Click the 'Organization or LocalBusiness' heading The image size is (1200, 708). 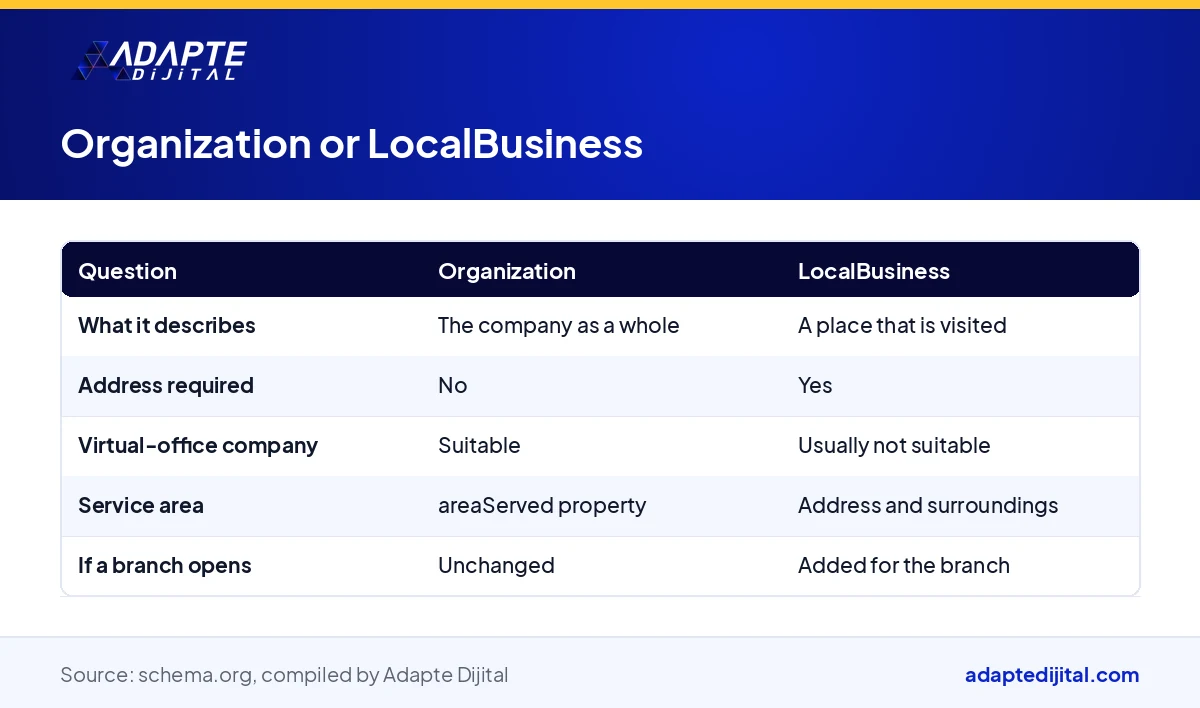click(x=351, y=144)
